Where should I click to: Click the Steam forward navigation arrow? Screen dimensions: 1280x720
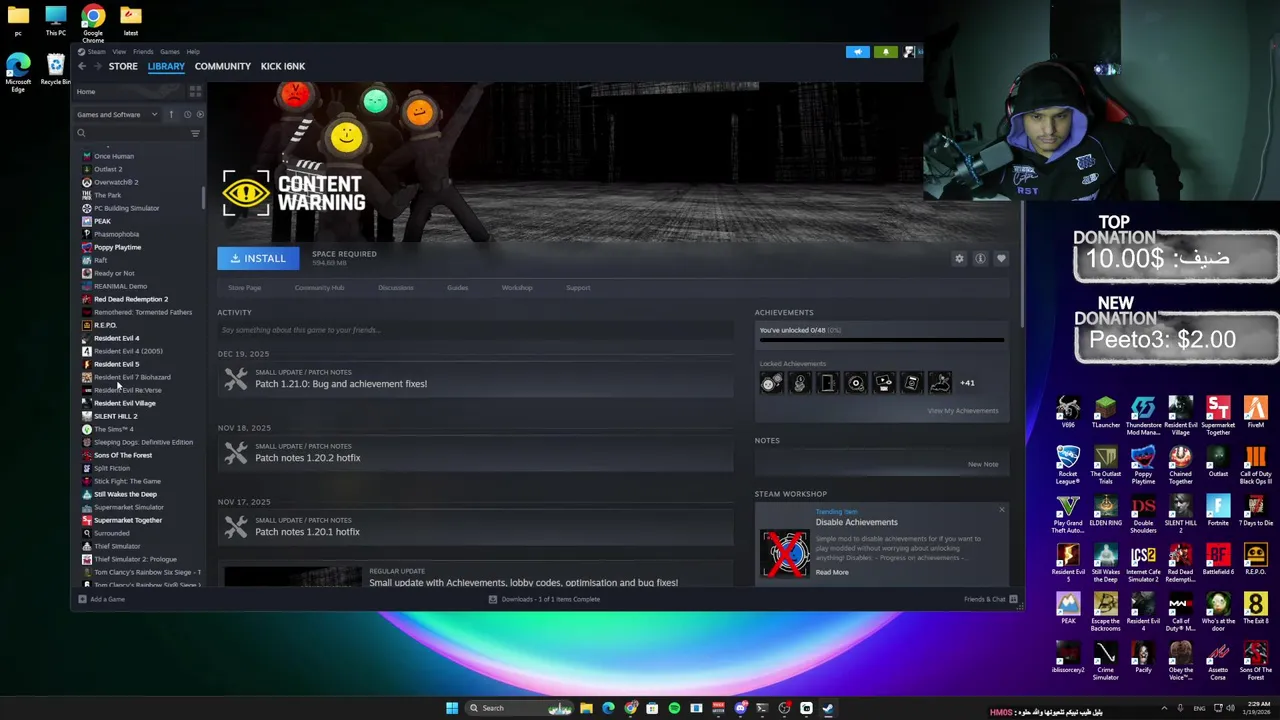[x=97, y=66]
